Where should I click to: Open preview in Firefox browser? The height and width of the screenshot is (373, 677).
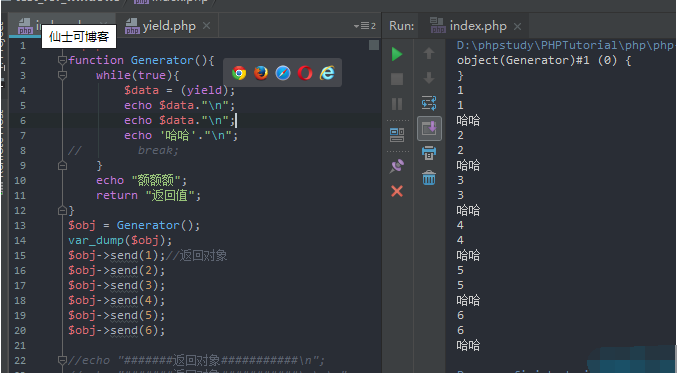261,73
